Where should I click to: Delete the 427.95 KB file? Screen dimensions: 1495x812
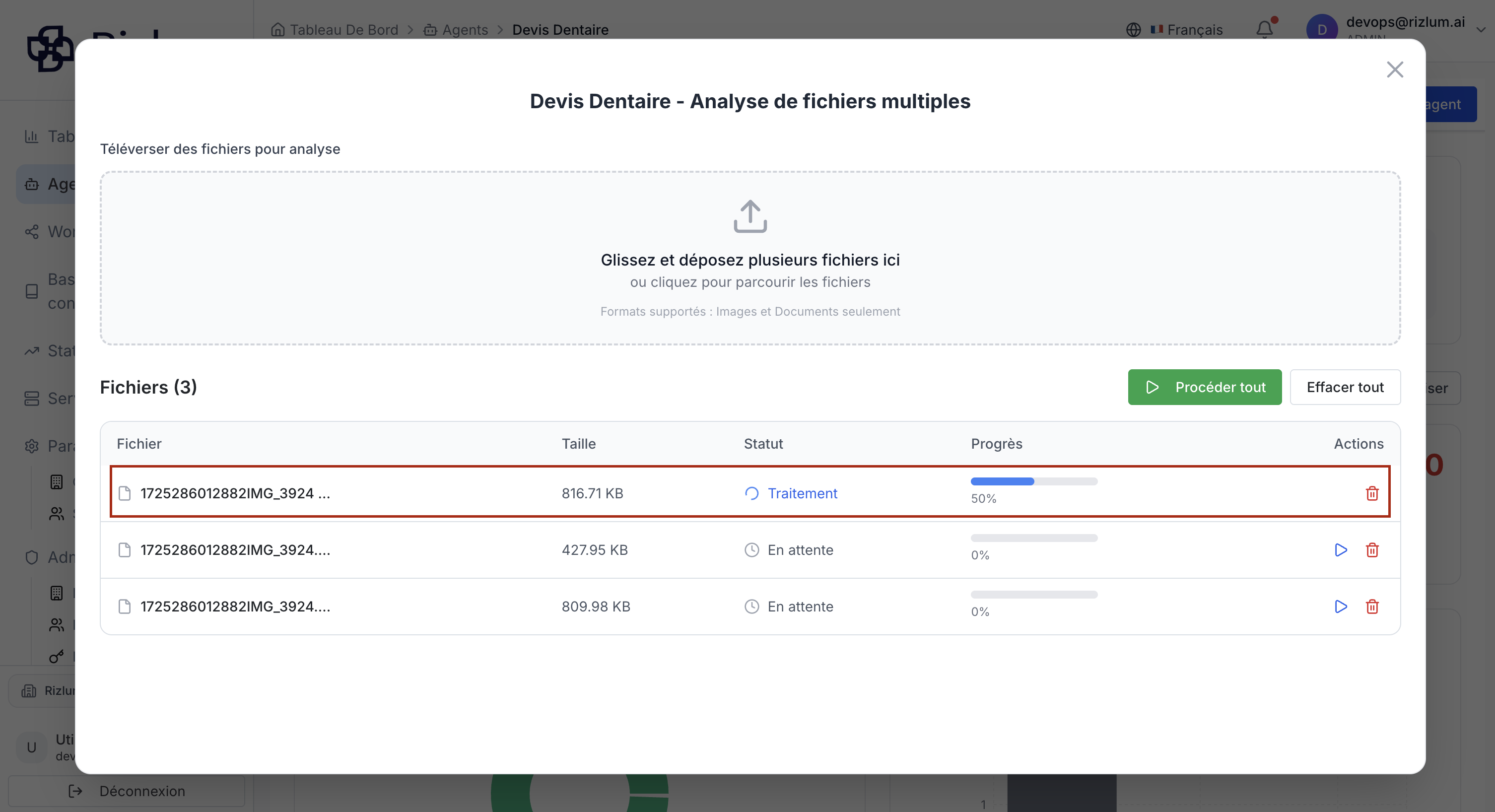point(1372,549)
